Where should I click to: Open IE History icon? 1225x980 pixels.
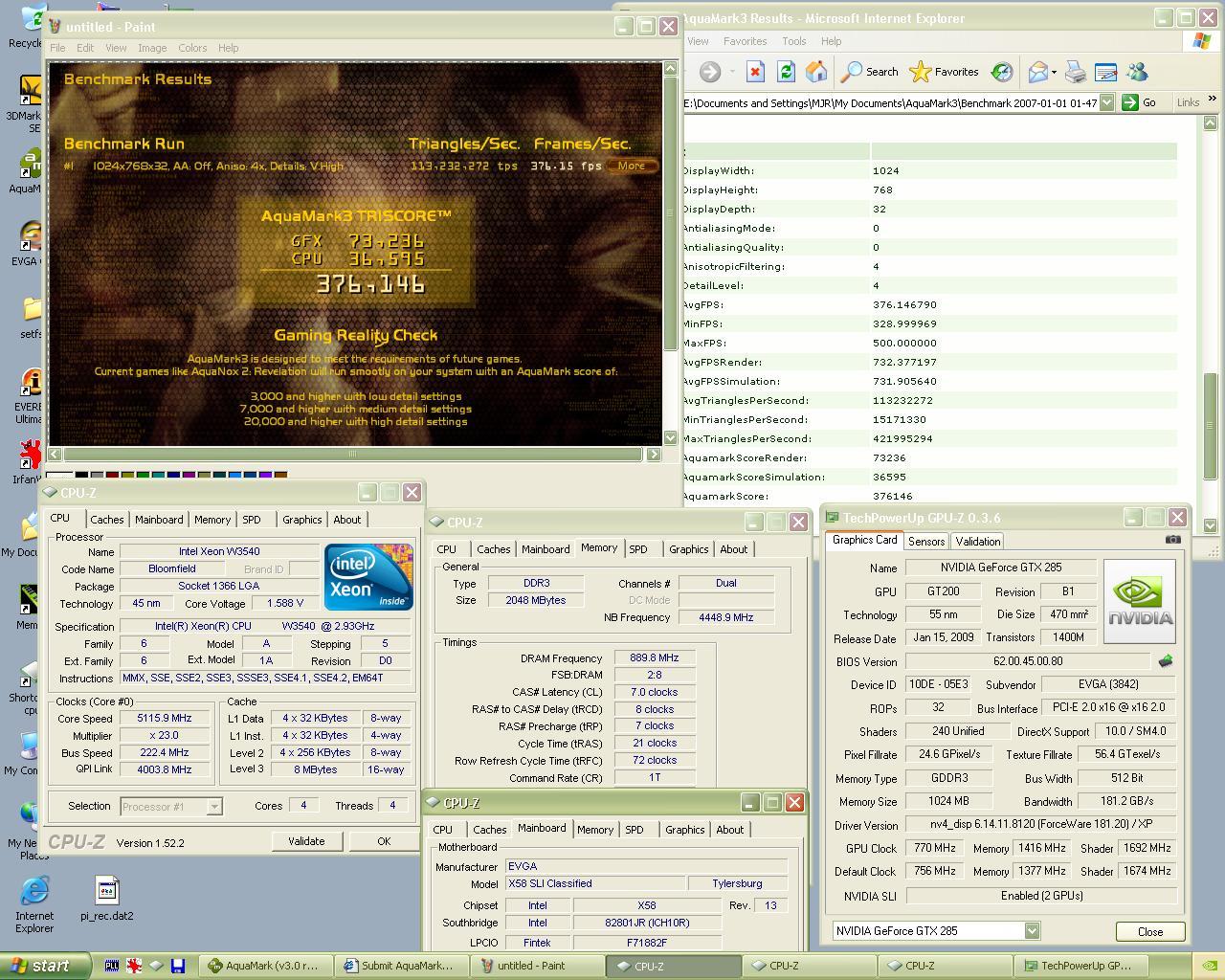[x=1002, y=72]
